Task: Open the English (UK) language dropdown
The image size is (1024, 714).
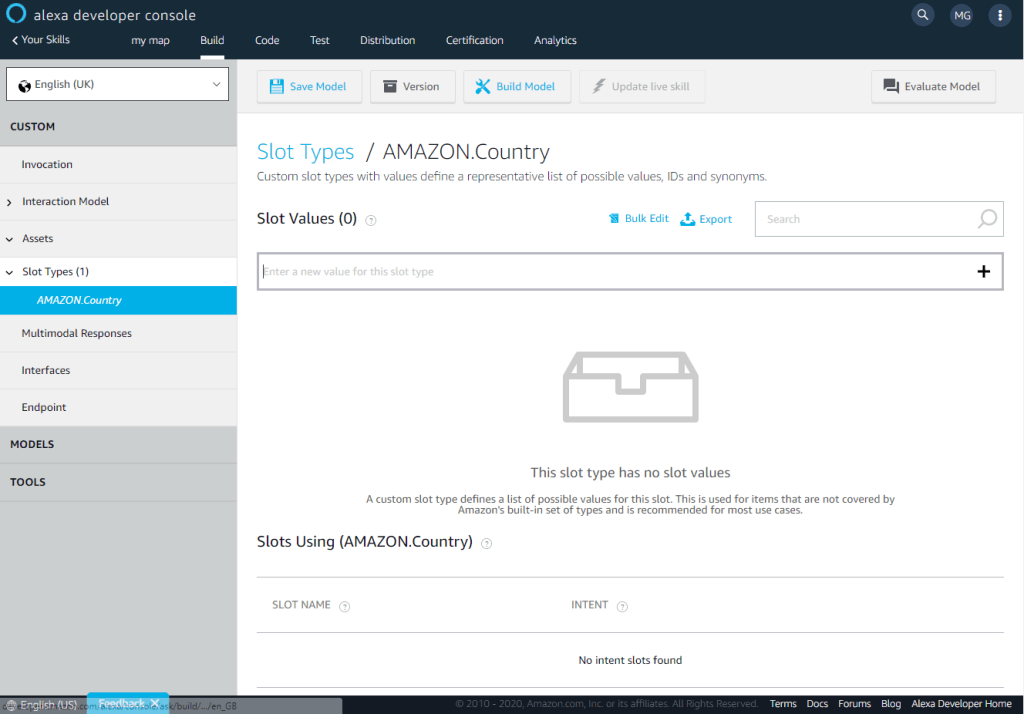Action: [x=118, y=85]
